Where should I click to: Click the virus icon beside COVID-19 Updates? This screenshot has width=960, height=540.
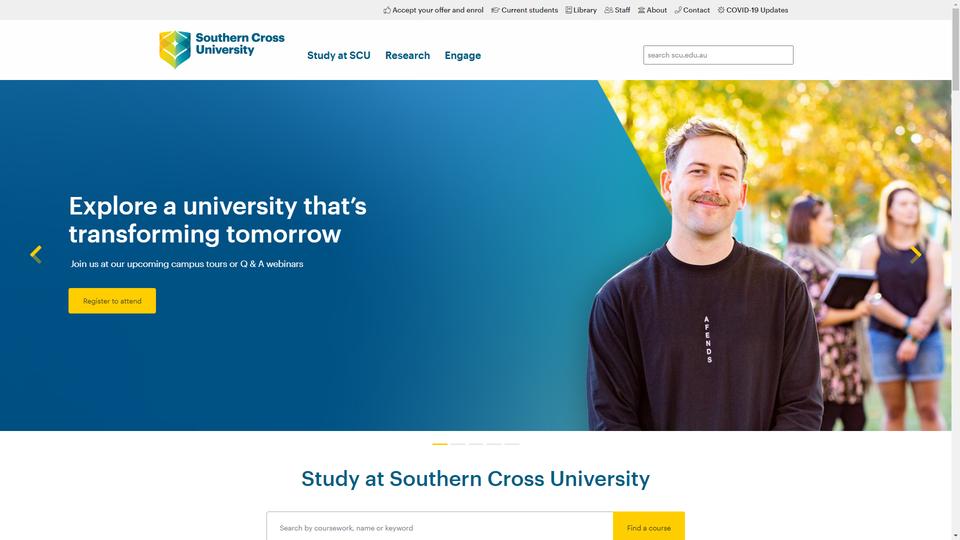[721, 10]
